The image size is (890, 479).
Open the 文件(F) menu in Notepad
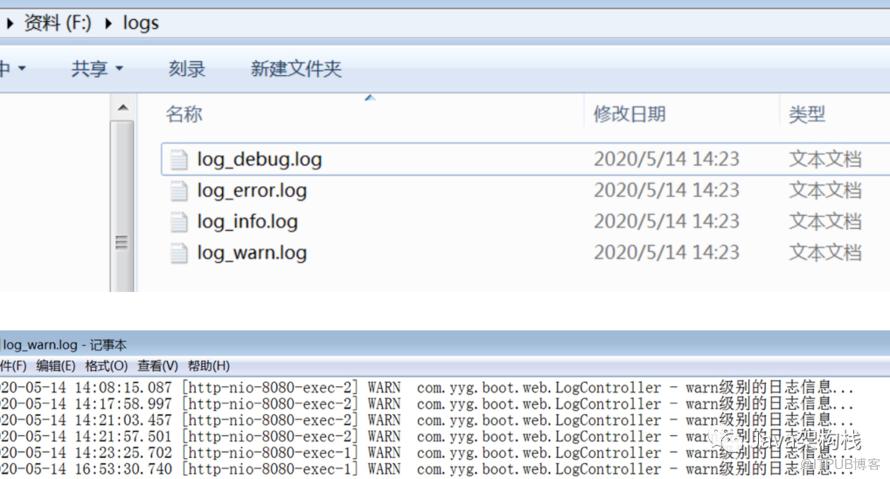(13, 366)
